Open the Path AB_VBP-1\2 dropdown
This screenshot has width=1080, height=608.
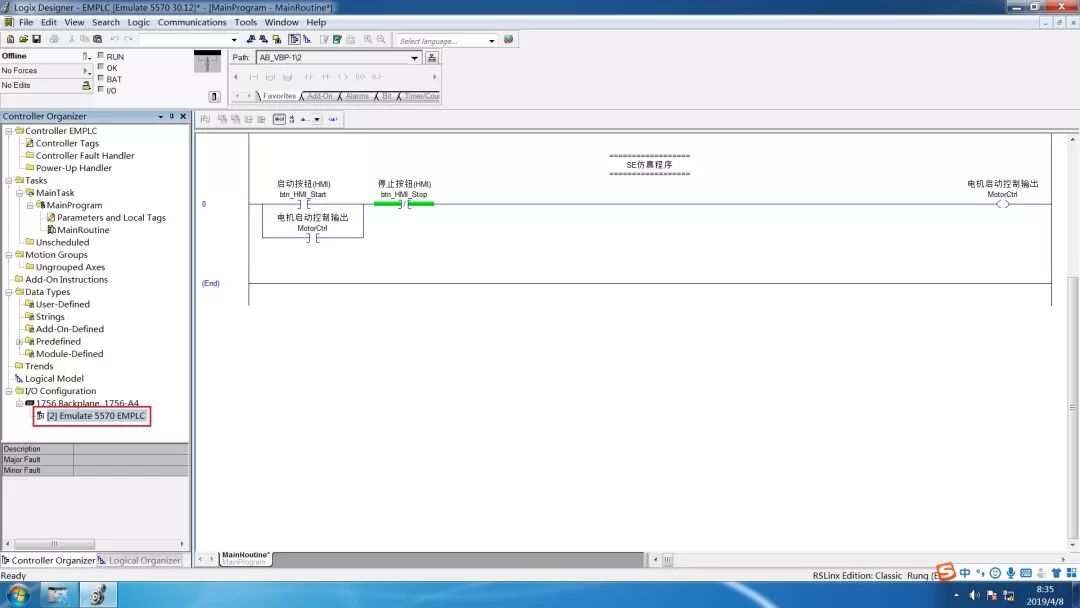414,58
